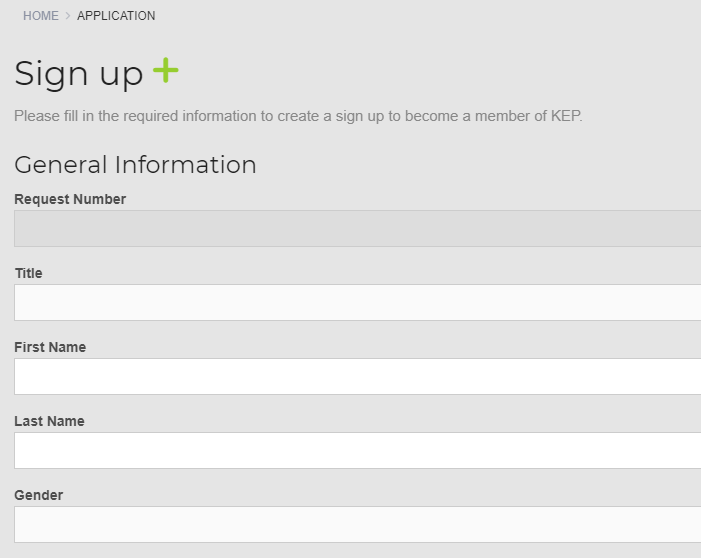This screenshot has height=558, width=701.
Task: Click the General Information section heading
Action: (135, 165)
